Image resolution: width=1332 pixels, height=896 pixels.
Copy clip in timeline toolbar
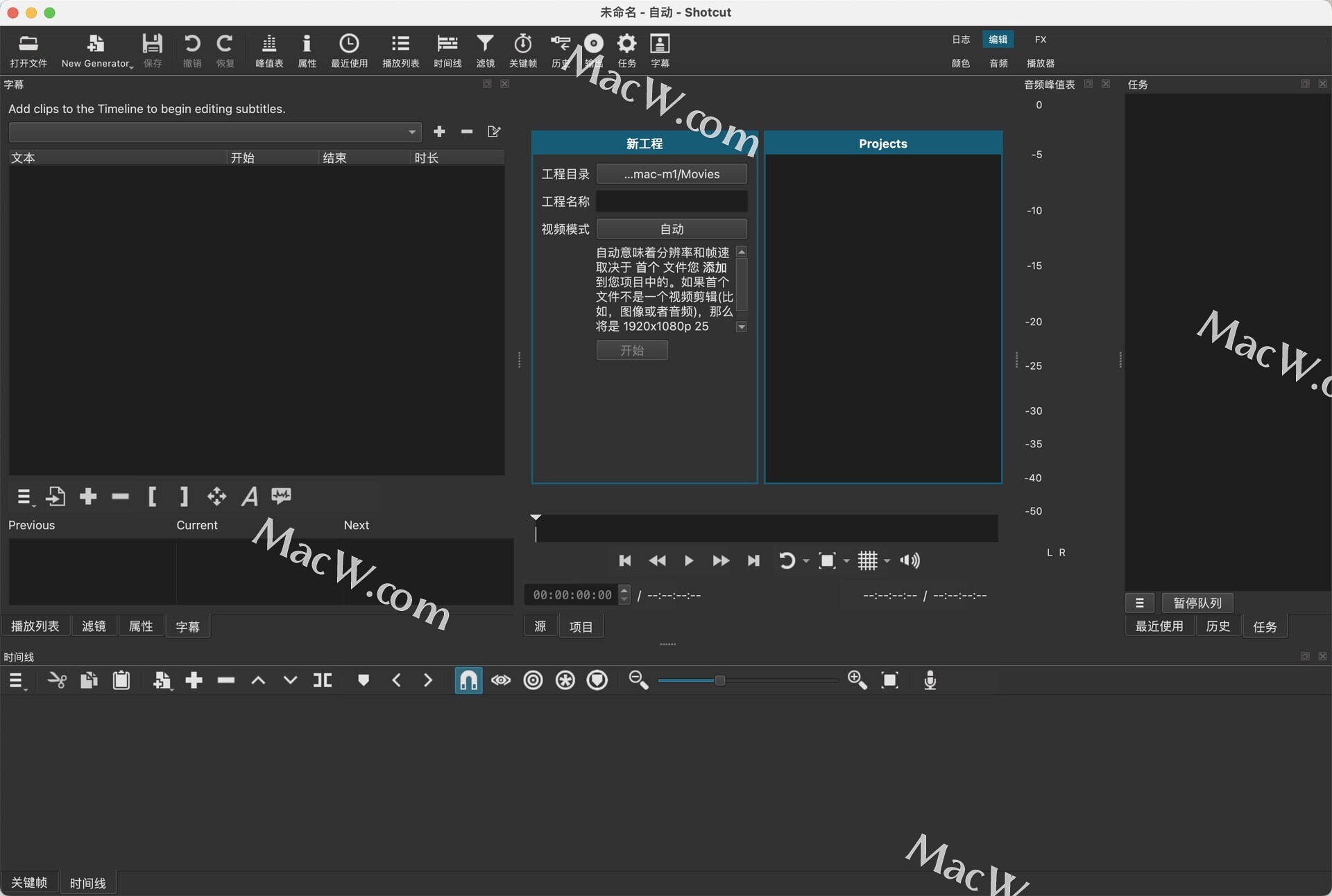click(89, 680)
